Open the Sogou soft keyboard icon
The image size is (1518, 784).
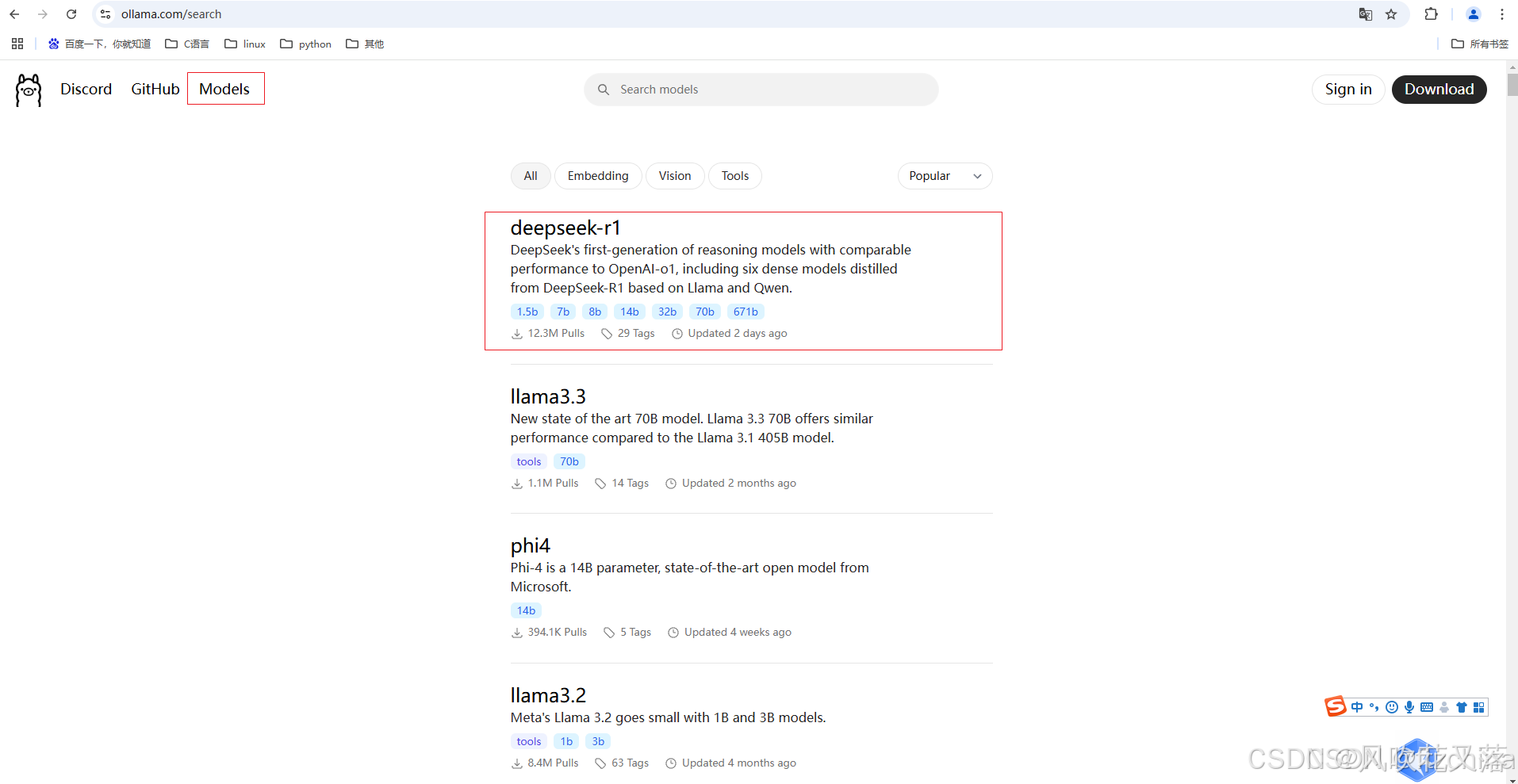[x=1427, y=707]
